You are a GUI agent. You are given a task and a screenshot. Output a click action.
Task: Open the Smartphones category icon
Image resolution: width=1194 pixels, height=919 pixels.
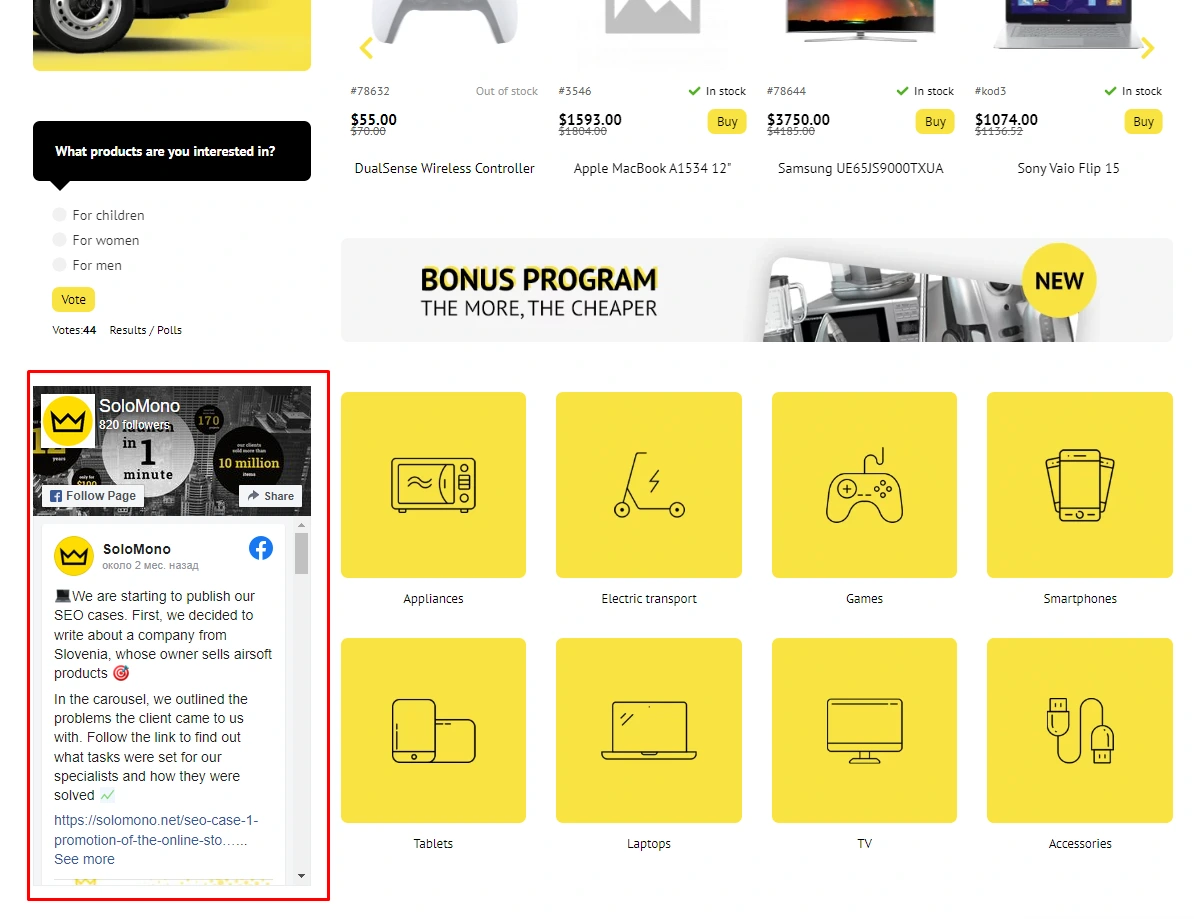pyautogui.click(x=1079, y=485)
